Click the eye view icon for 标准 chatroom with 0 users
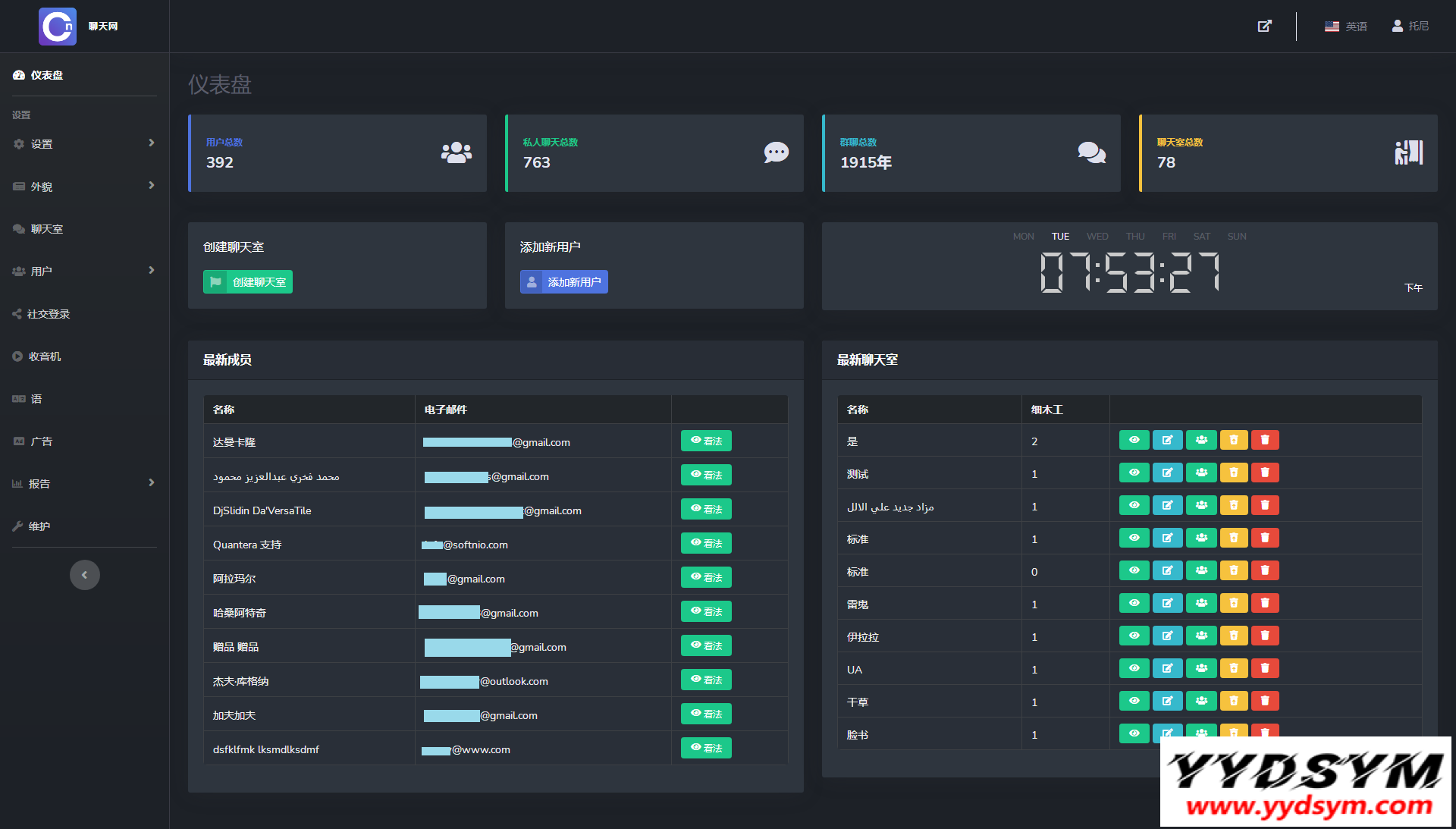Screen dimensions: 1456x829 pos(1134,570)
